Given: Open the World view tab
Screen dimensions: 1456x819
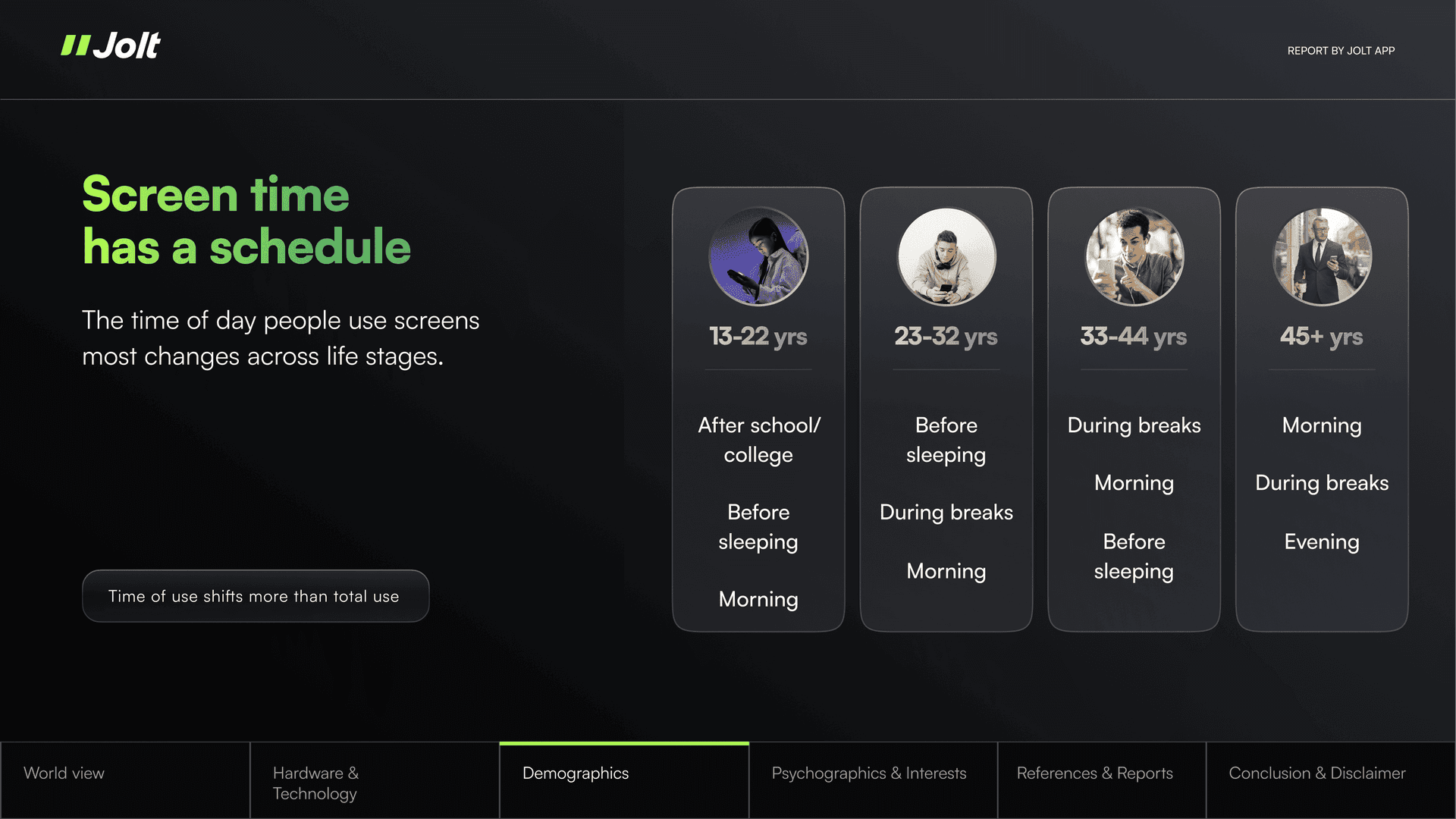Looking at the screenshot, I should (64, 773).
